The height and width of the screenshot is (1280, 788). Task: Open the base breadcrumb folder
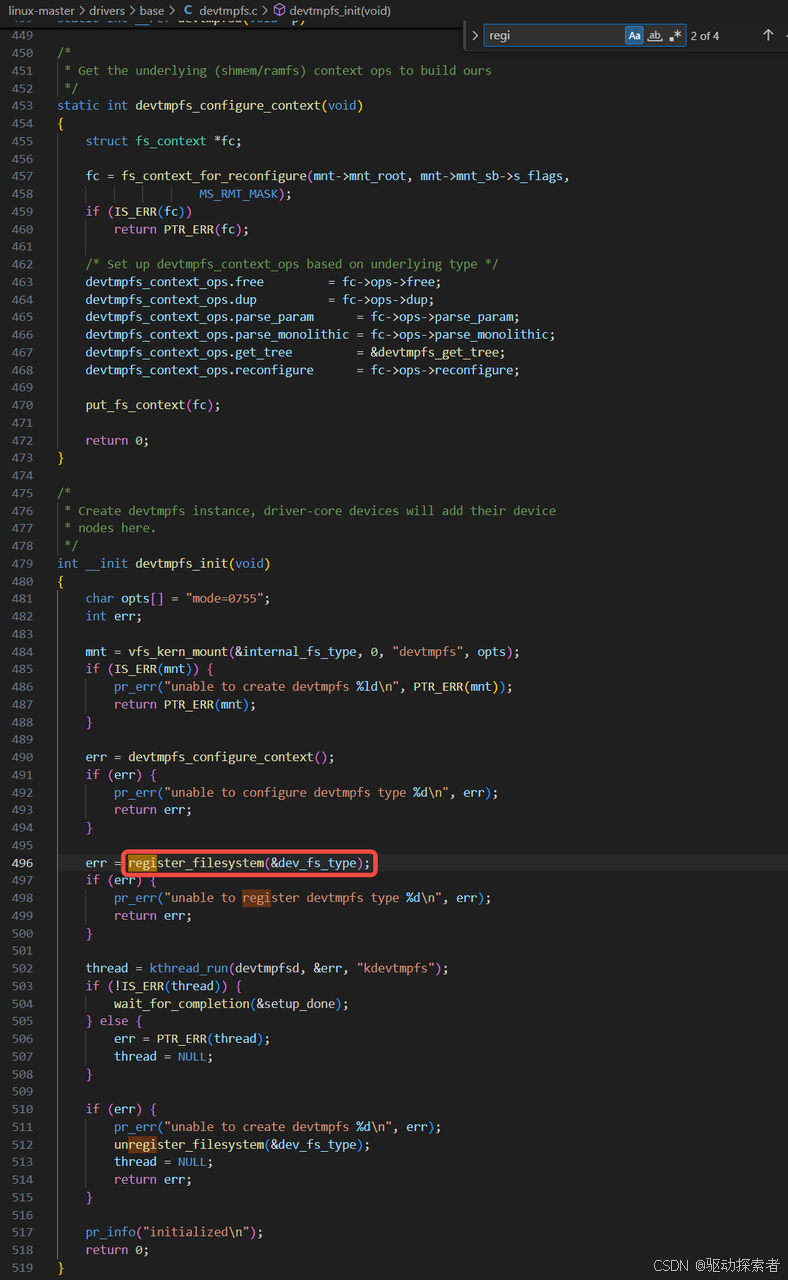tap(152, 10)
